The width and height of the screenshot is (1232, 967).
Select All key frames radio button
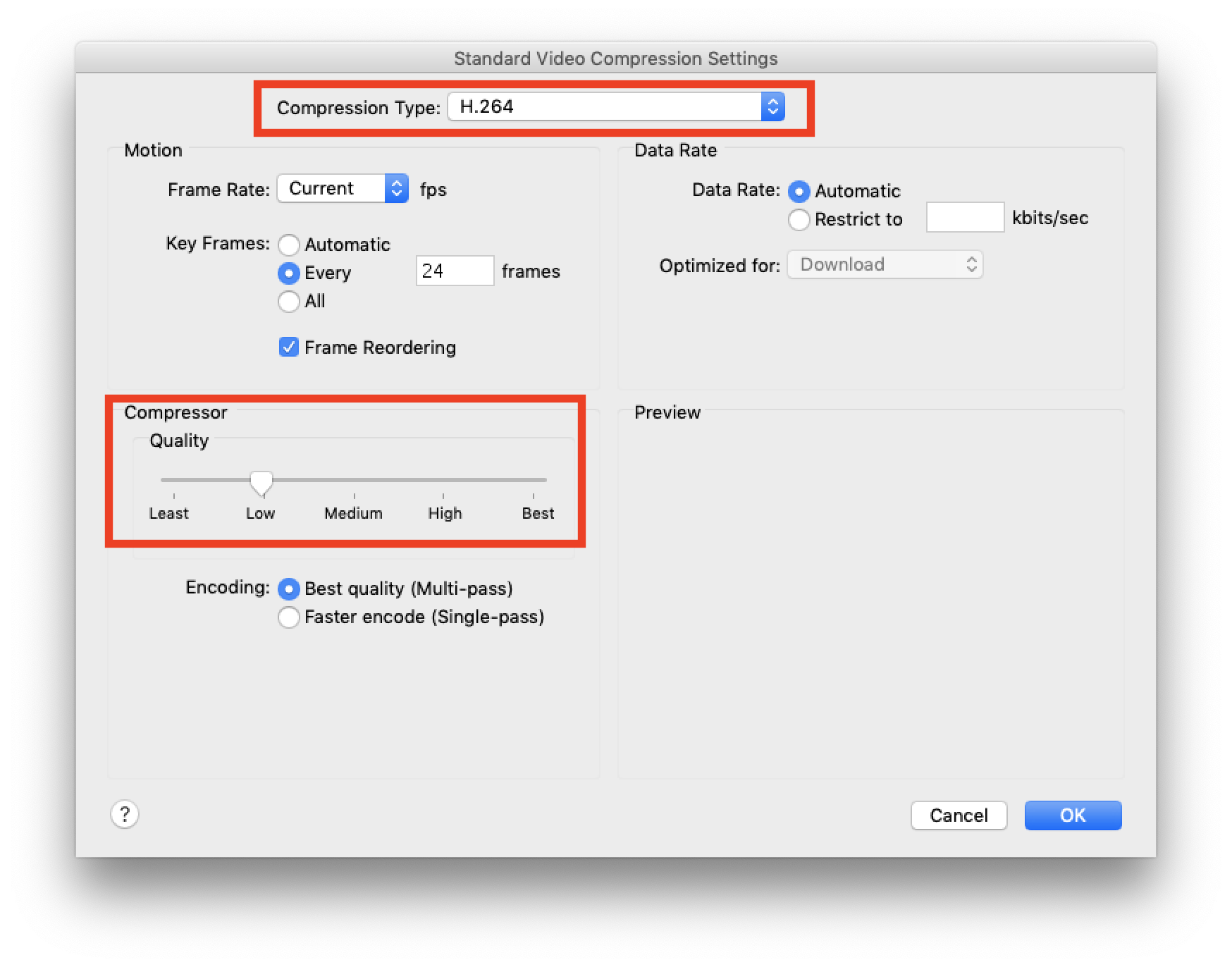pos(288,302)
